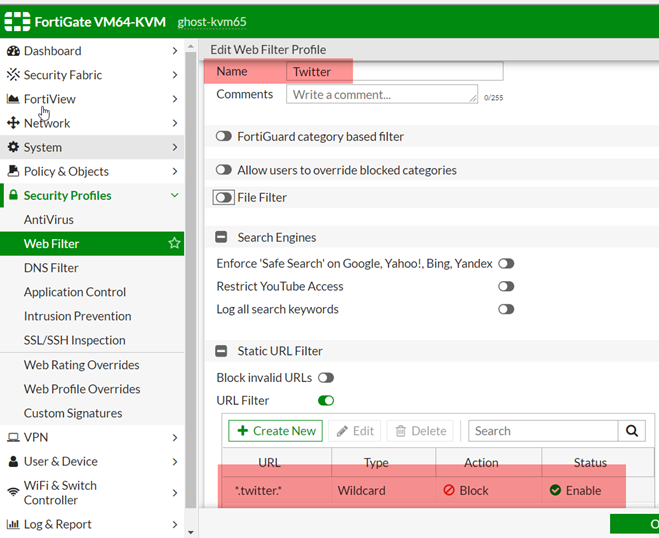Click the Log & Report chart icon
Viewport: 659px width, 538px height.
pos(13,524)
